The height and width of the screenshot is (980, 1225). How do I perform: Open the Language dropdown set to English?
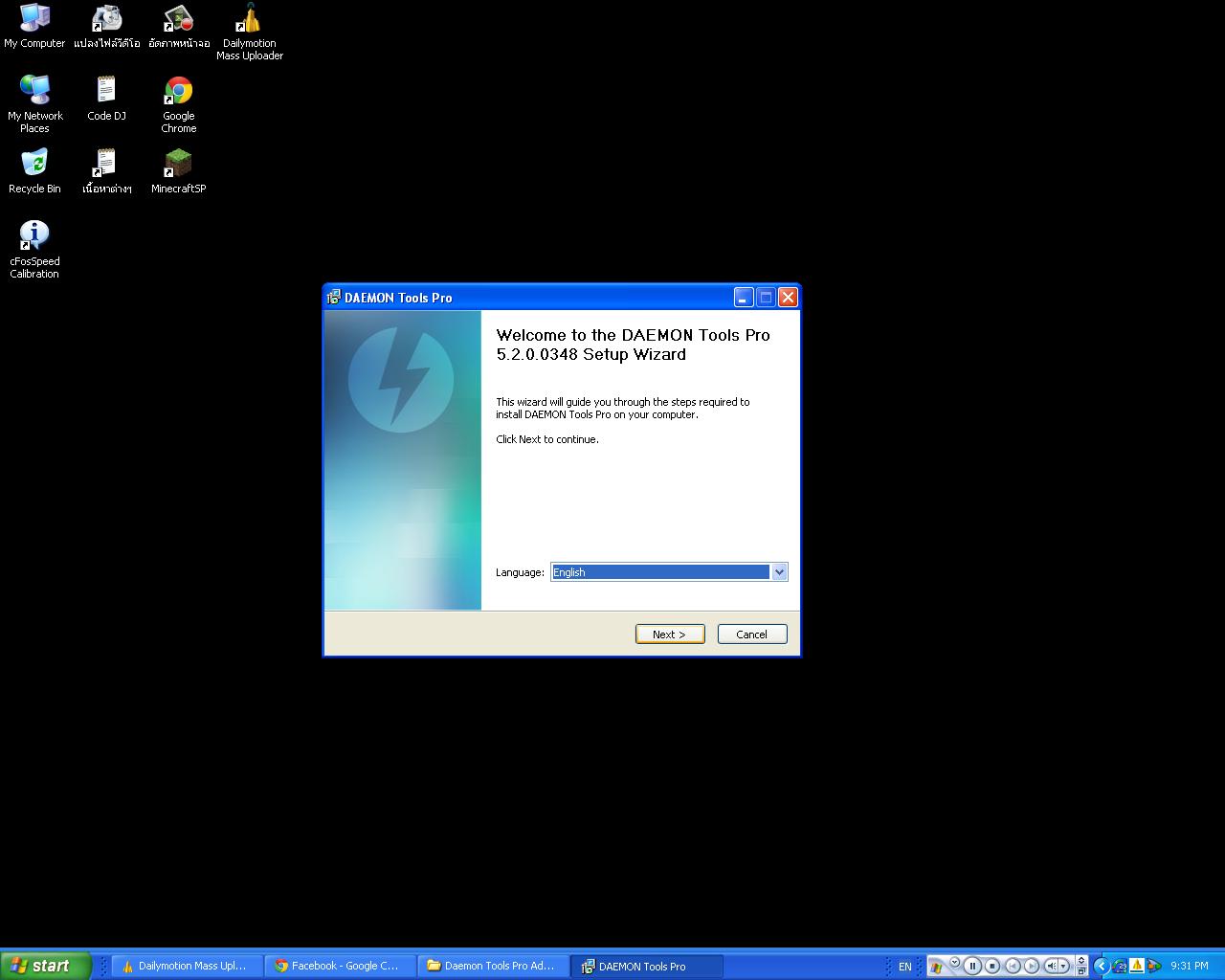[669, 572]
